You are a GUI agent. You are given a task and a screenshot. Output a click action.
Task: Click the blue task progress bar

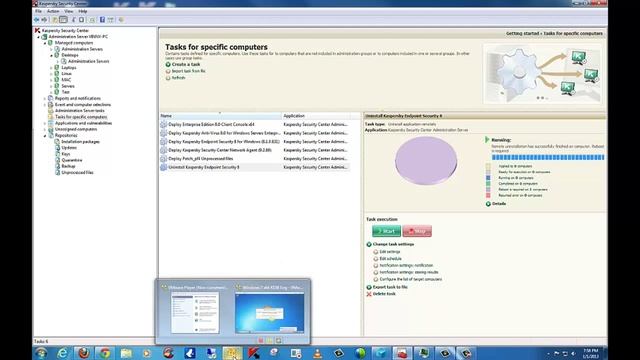tap(548, 157)
